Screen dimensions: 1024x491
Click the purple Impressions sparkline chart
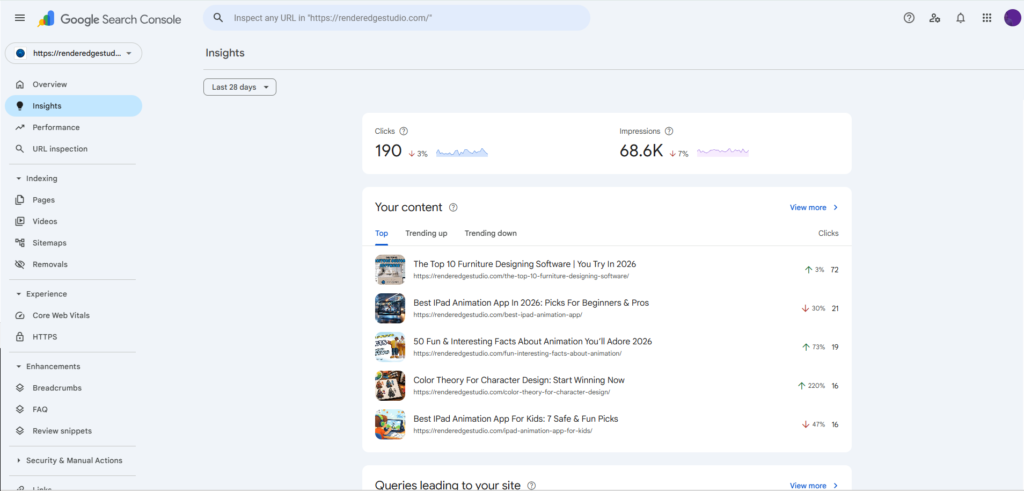pos(723,153)
